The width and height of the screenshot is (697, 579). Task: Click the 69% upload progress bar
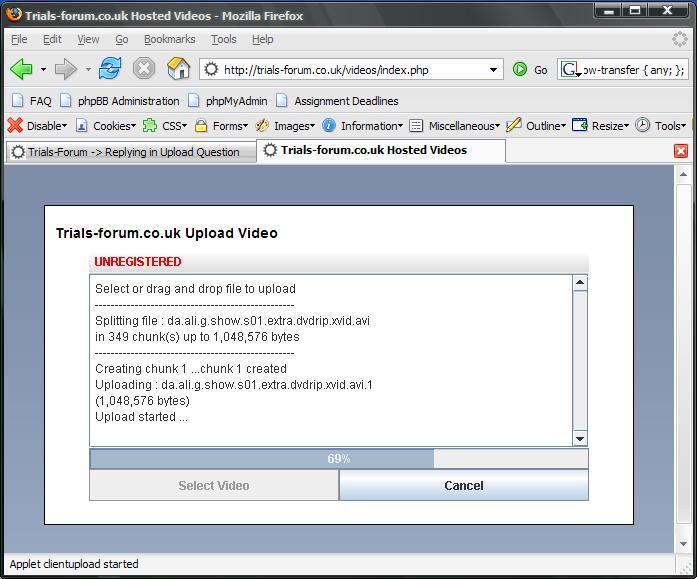tap(339, 459)
